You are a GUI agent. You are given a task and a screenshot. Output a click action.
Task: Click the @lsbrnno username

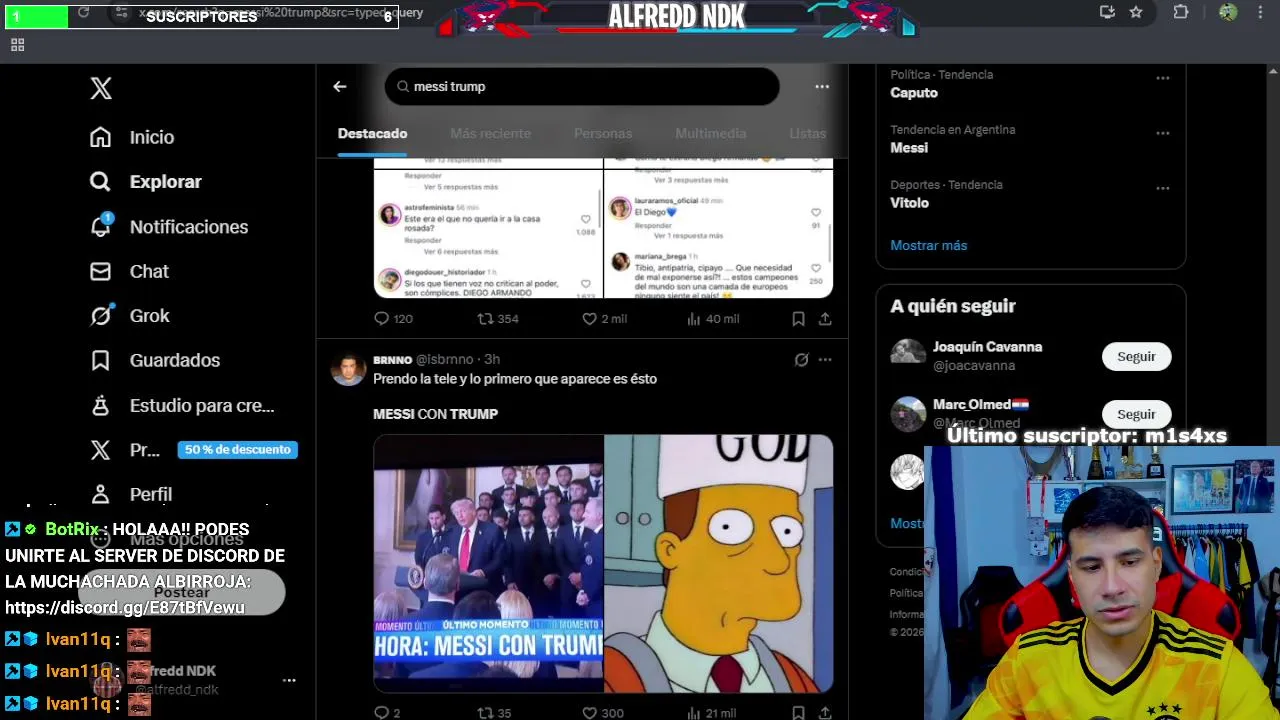444,360
